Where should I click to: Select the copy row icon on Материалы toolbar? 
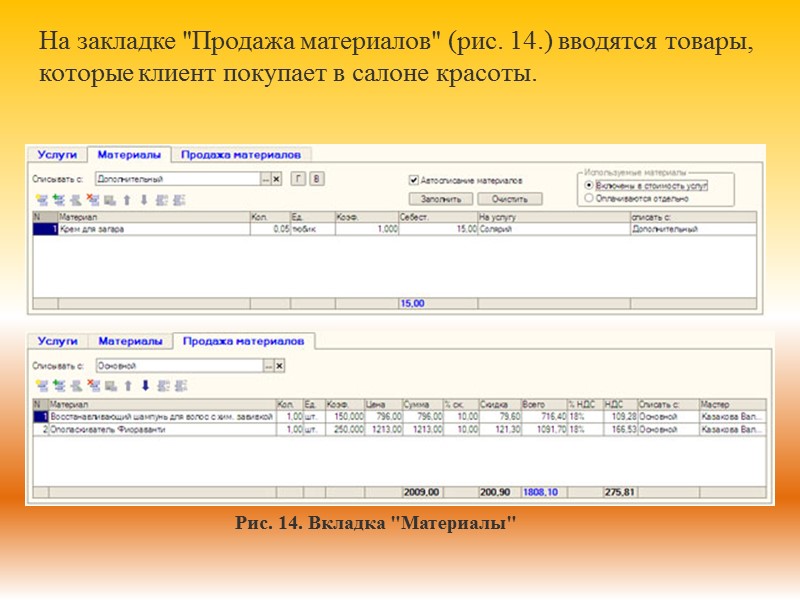[x=60, y=201]
